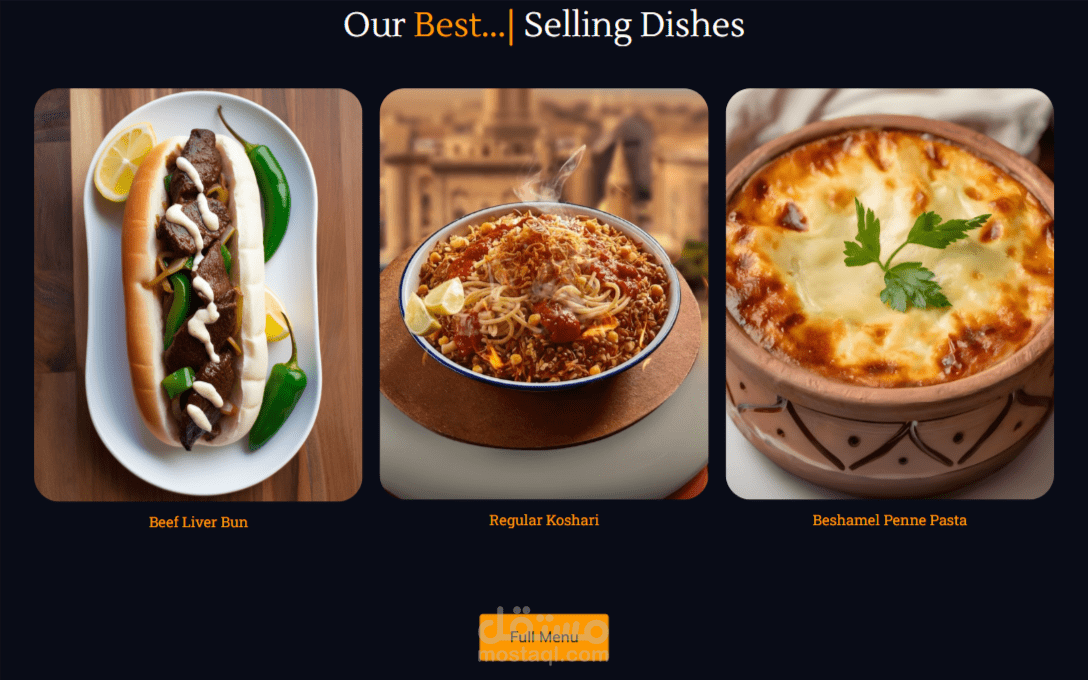Click the orange animated word 'Best...' in heading

[x=459, y=25]
